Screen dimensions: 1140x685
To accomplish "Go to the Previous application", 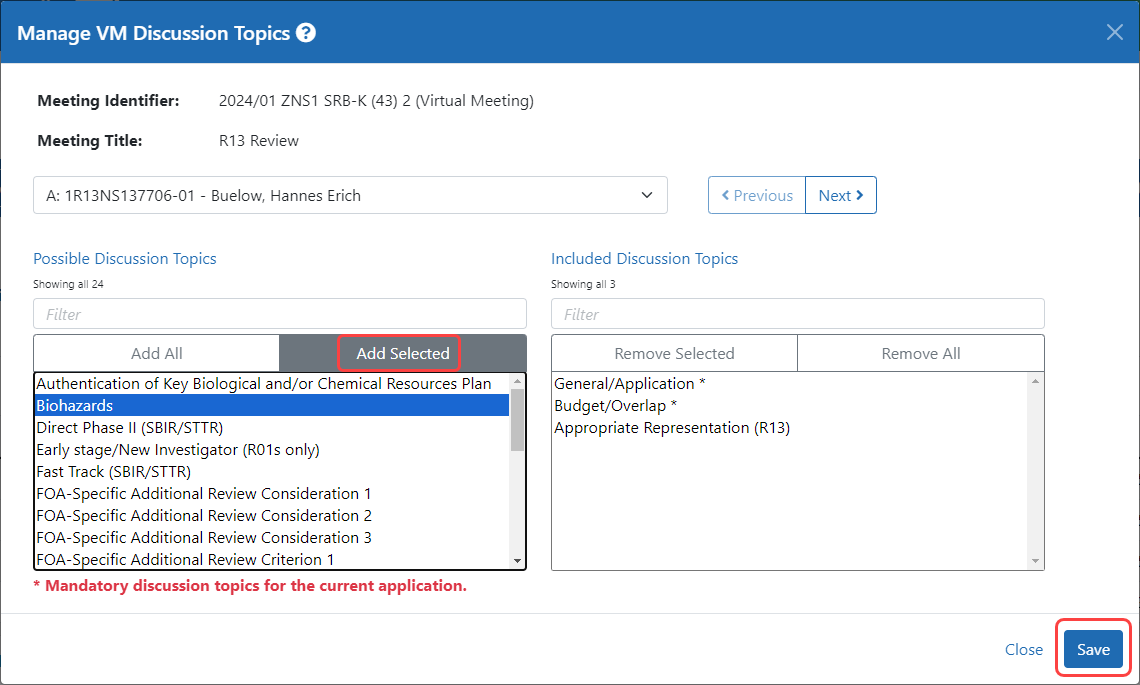I will 757,195.
